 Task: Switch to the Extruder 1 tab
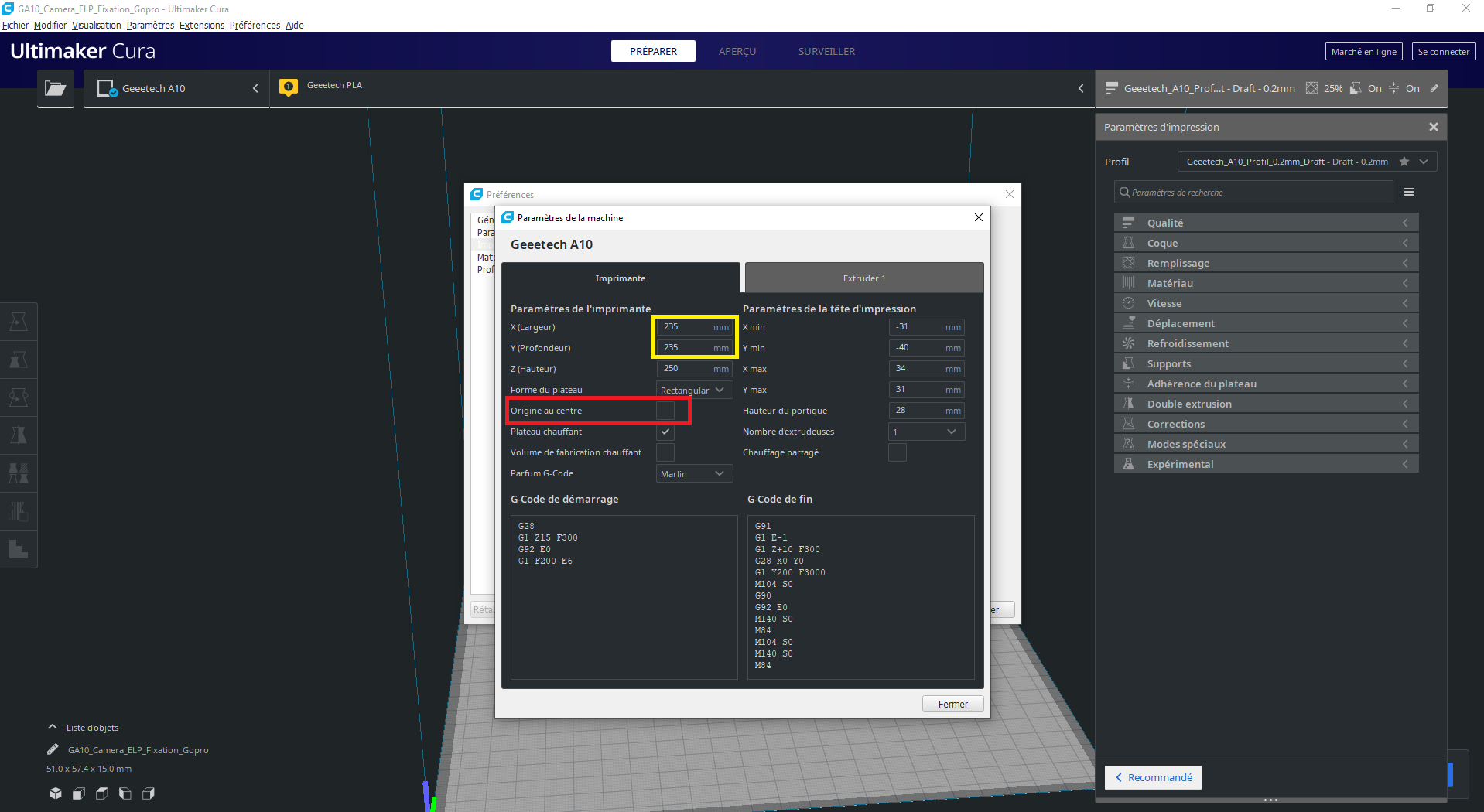[864, 278]
